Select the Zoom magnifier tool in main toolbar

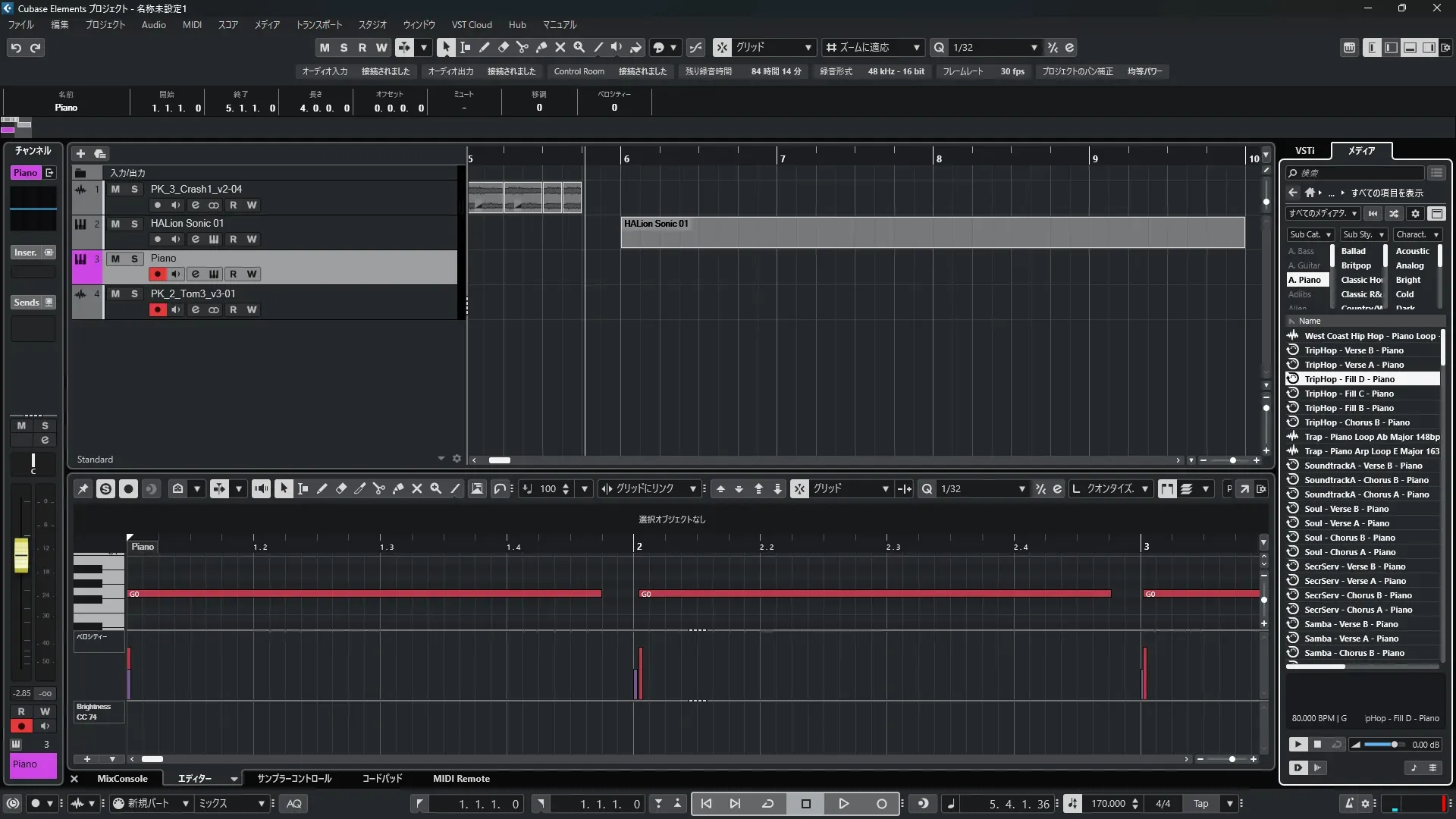coord(579,47)
